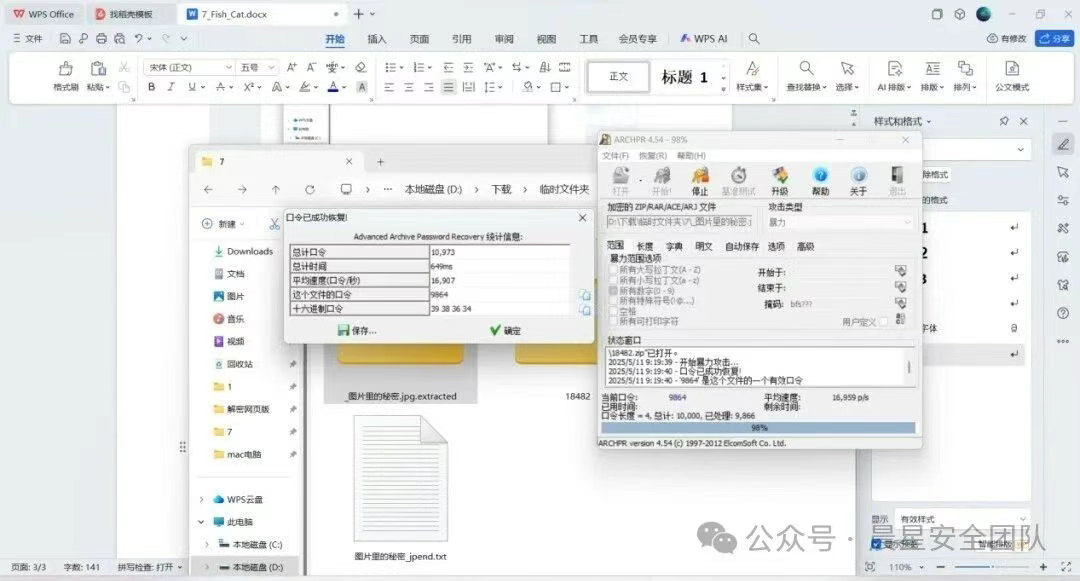Copy the recovered password 9864 with the copy icon
Viewport: 1080px width, 581px height.
pos(585,295)
